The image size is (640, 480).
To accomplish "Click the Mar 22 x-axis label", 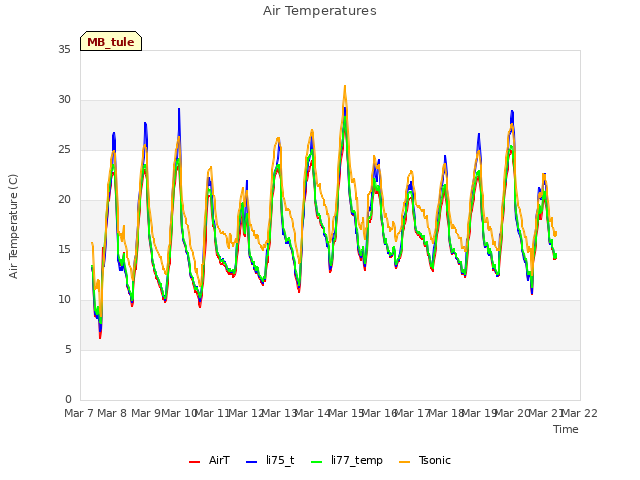I will (579, 413).
